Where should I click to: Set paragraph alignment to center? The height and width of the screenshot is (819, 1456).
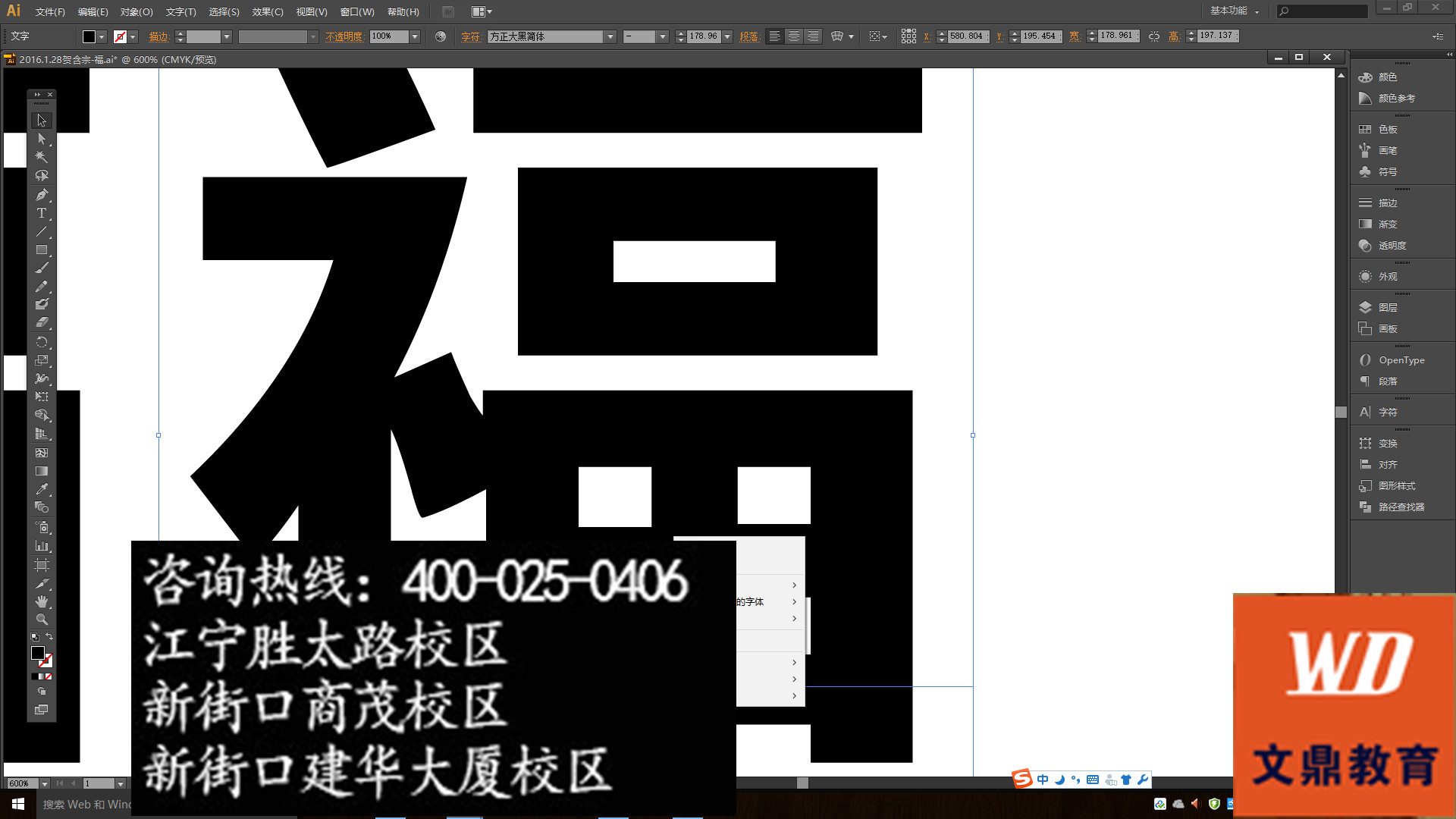tap(793, 36)
